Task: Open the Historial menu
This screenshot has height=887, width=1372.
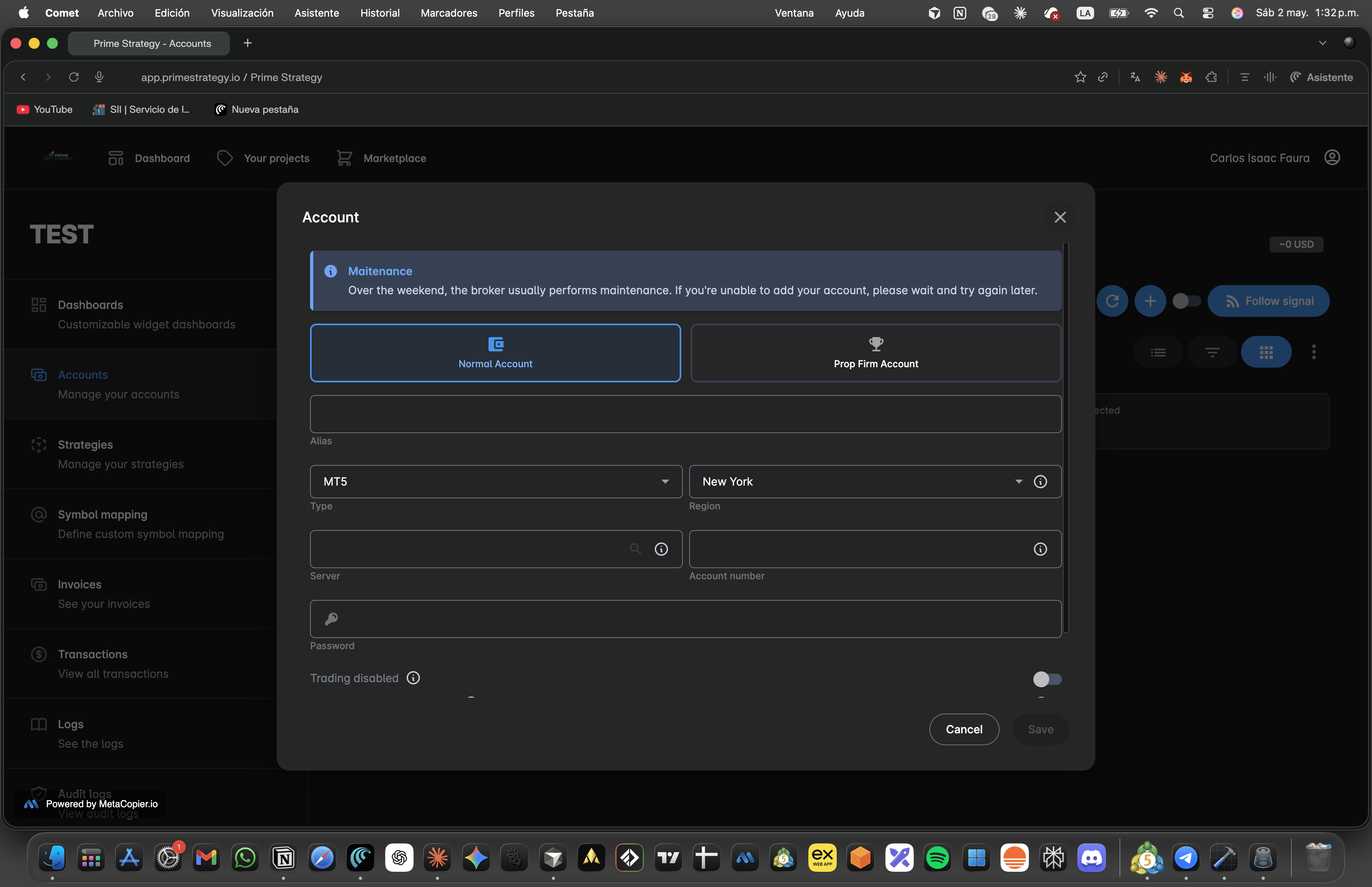Action: [380, 13]
